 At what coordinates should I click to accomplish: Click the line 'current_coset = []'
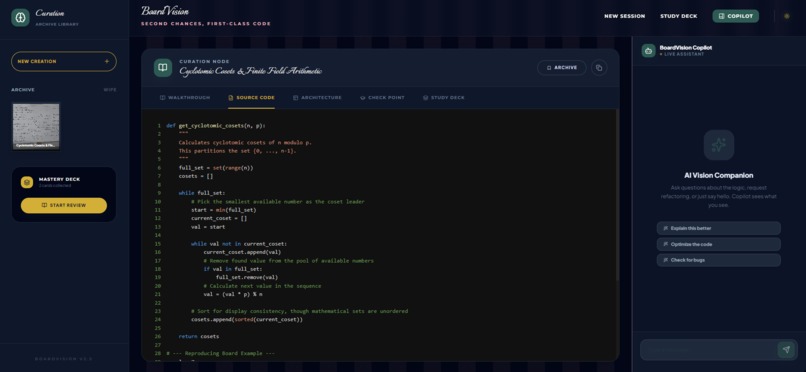coord(219,218)
